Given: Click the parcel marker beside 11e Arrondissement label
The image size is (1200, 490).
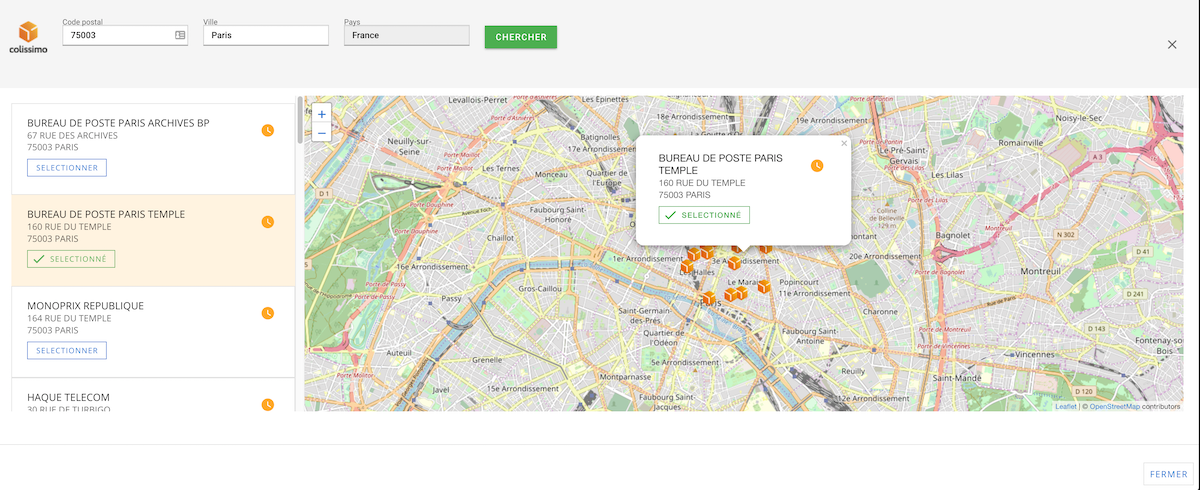Looking at the screenshot, I should pos(764,287).
